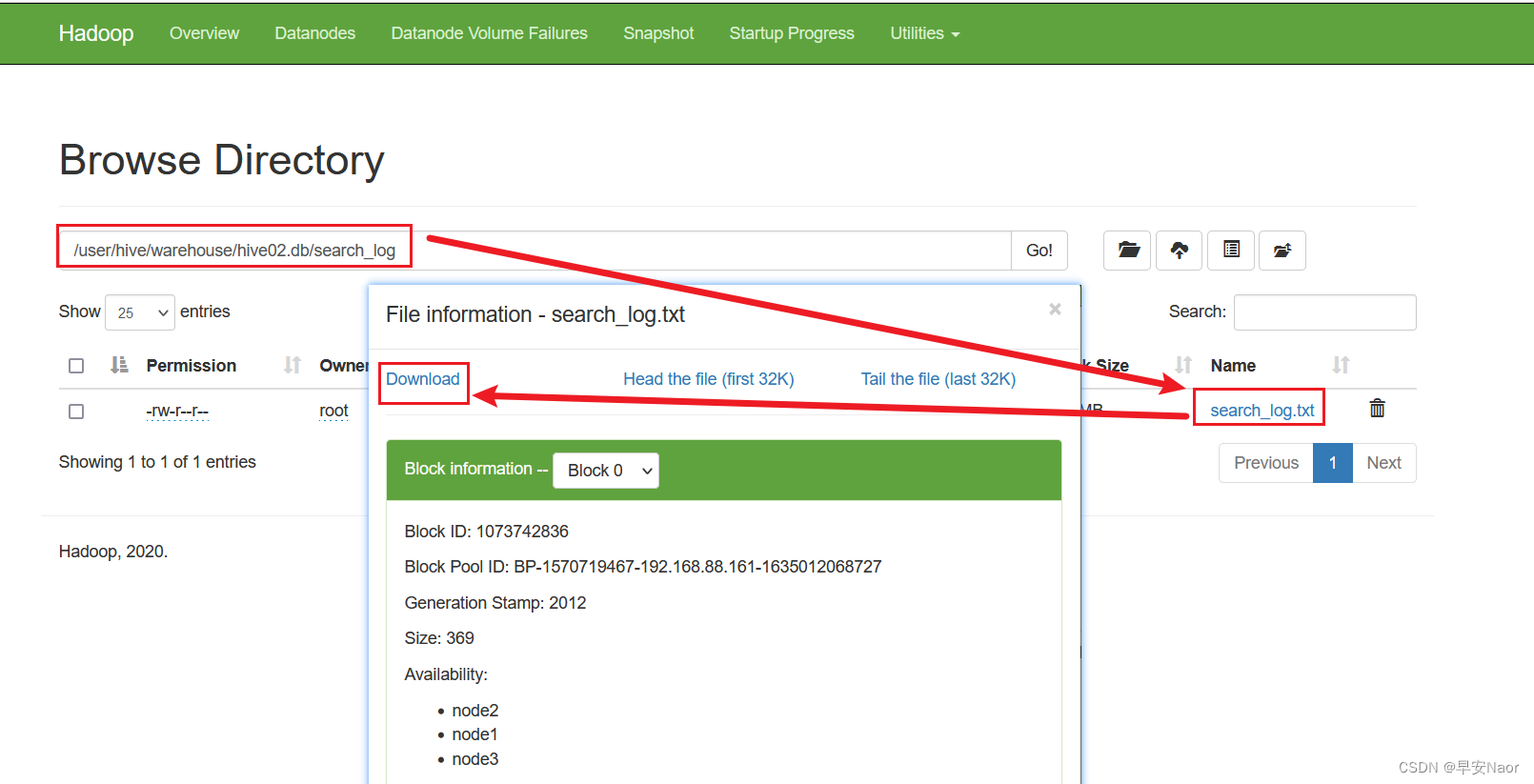Click node2 in the availability list
The image size is (1534, 784).
(x=475, y=711)
